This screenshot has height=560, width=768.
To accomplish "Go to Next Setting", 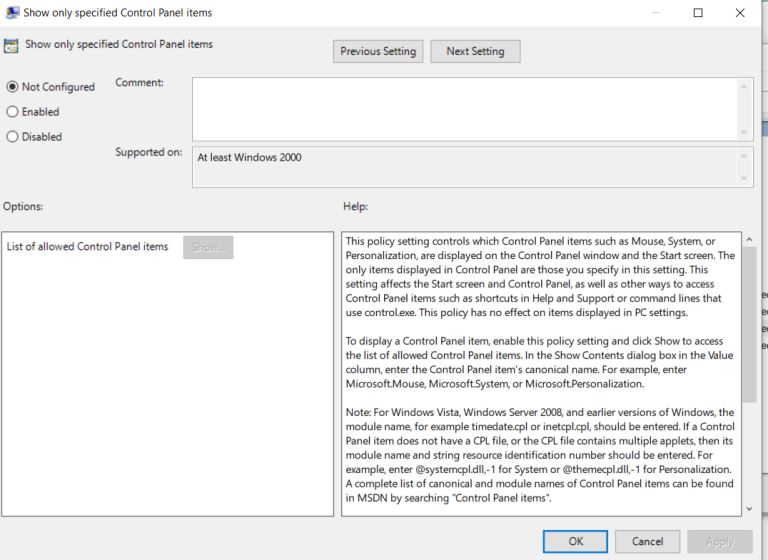I will [x=475, y=51].
